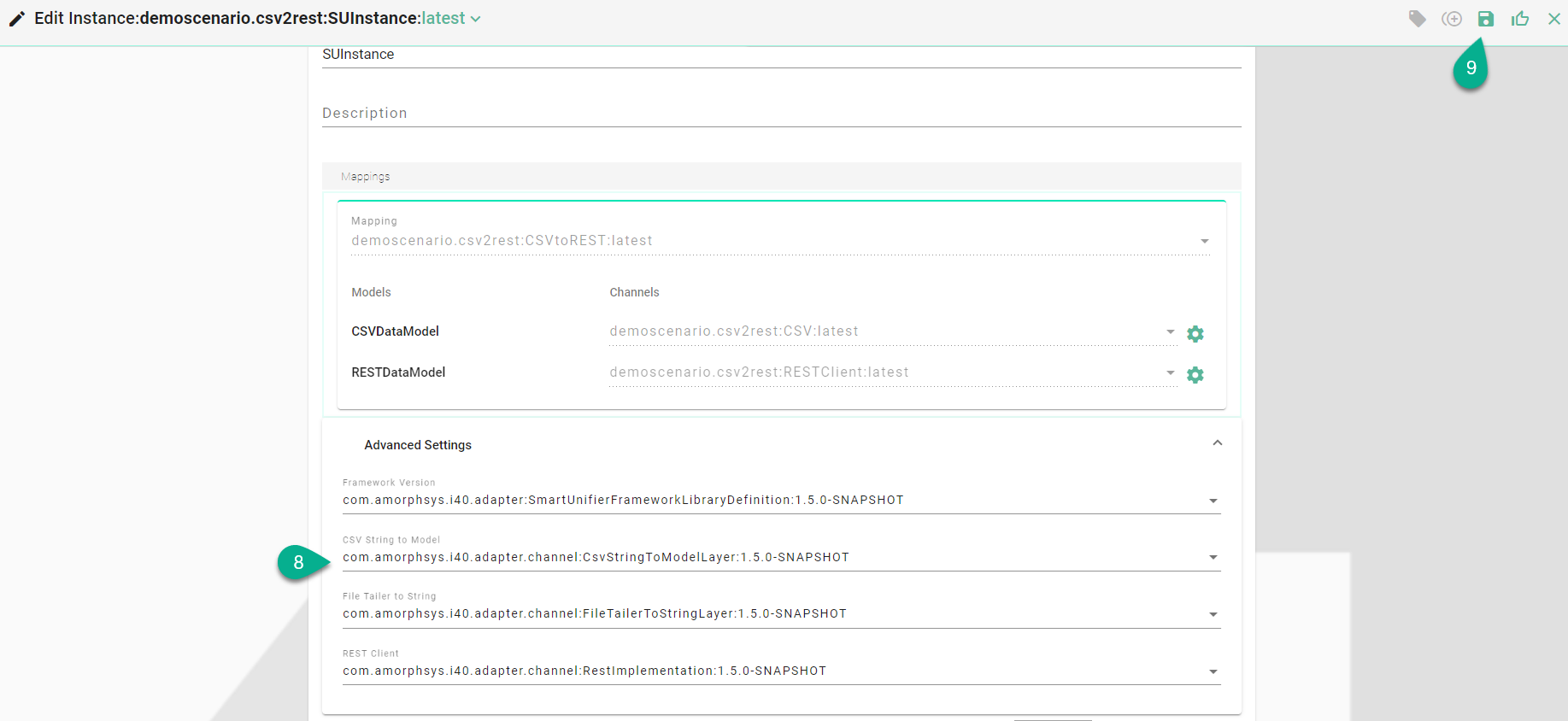
Task: Collapse the Advanced Settings section
Action: pos(1218,443)
